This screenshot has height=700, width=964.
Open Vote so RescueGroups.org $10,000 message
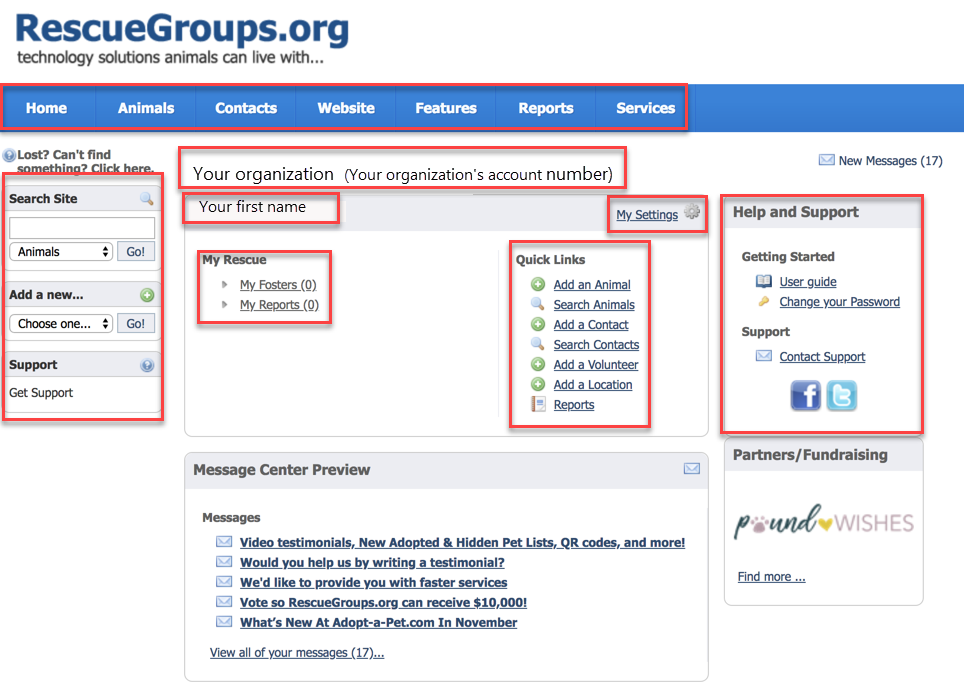(383, 603)
